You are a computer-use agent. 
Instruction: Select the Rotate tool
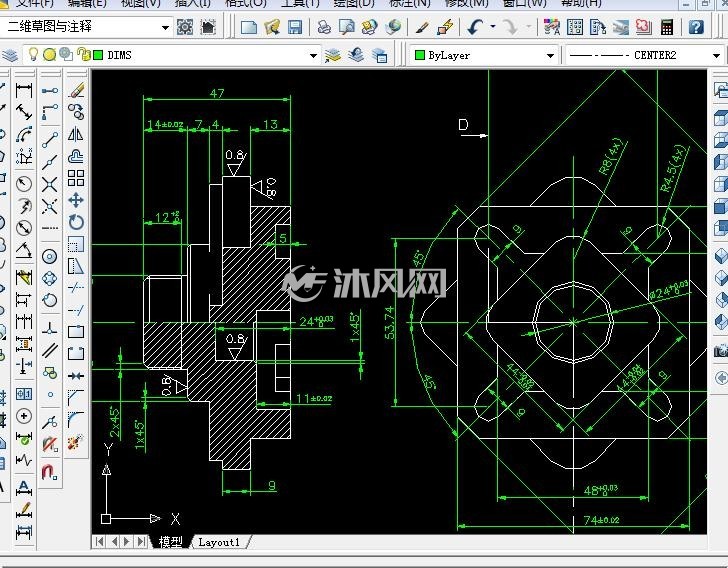[76, 222]
